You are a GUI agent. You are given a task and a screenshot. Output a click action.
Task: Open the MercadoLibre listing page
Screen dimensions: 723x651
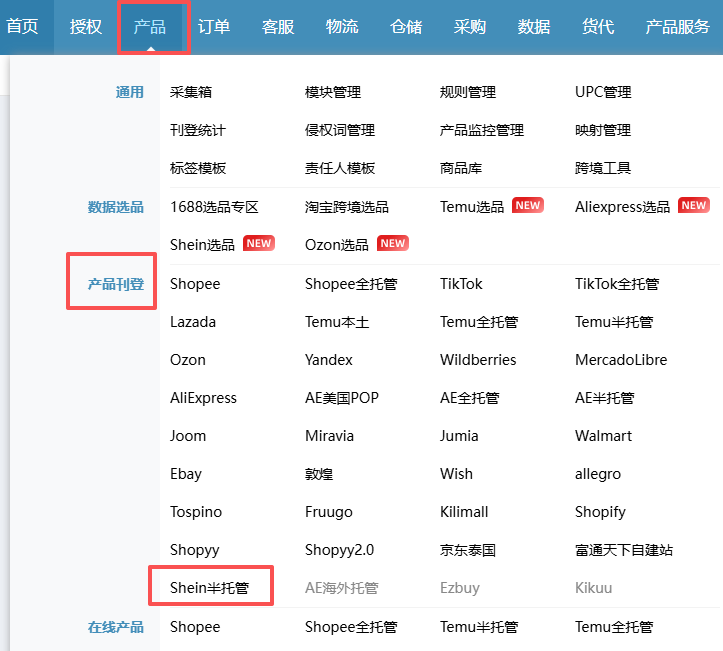621,360
